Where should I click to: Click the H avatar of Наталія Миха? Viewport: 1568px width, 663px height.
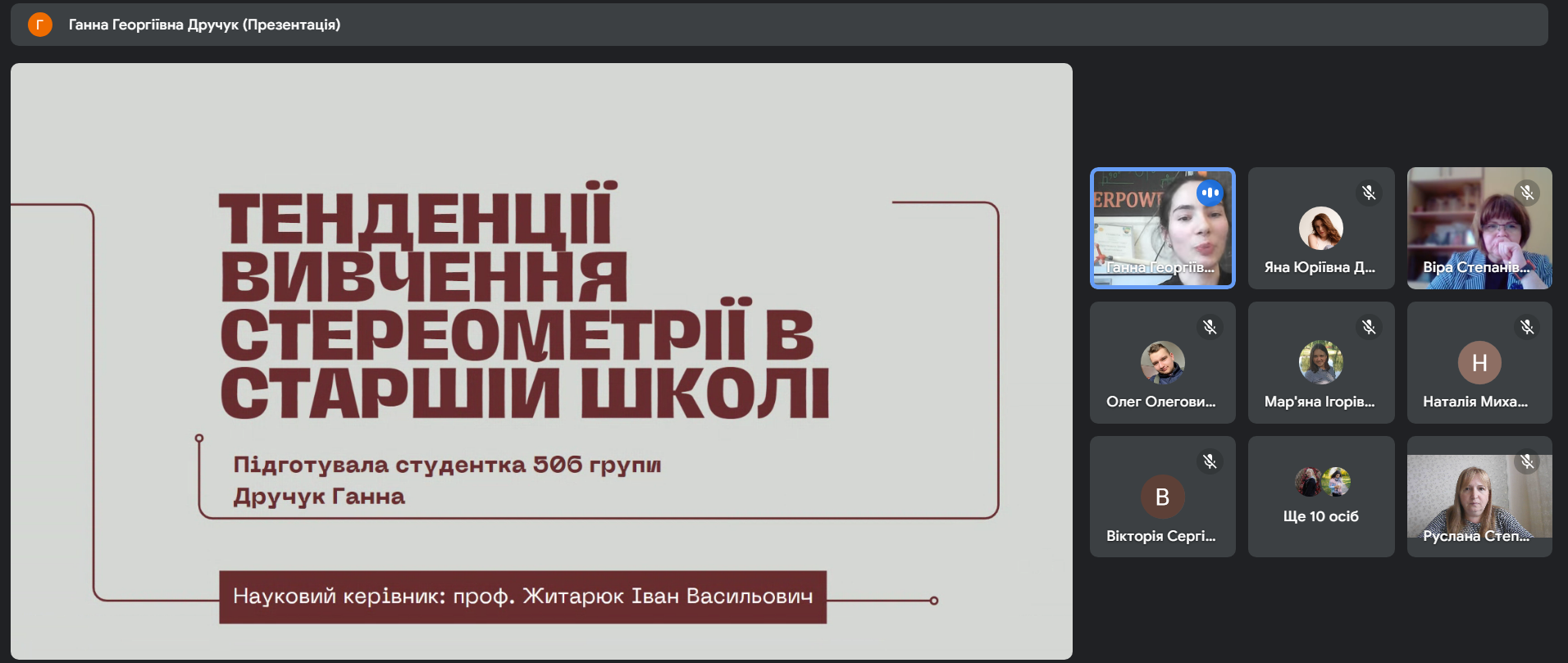coord(1479,362)
